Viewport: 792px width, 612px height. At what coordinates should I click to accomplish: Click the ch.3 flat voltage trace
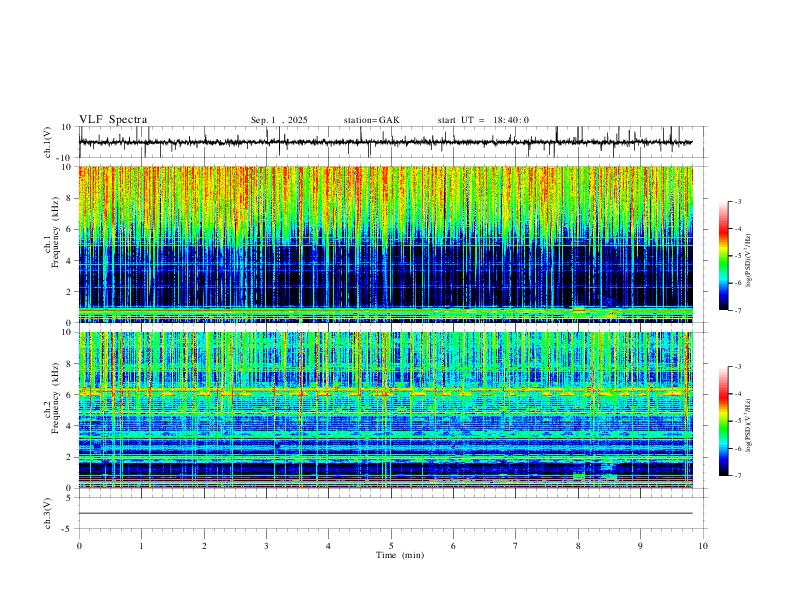(x=385, y=513)
